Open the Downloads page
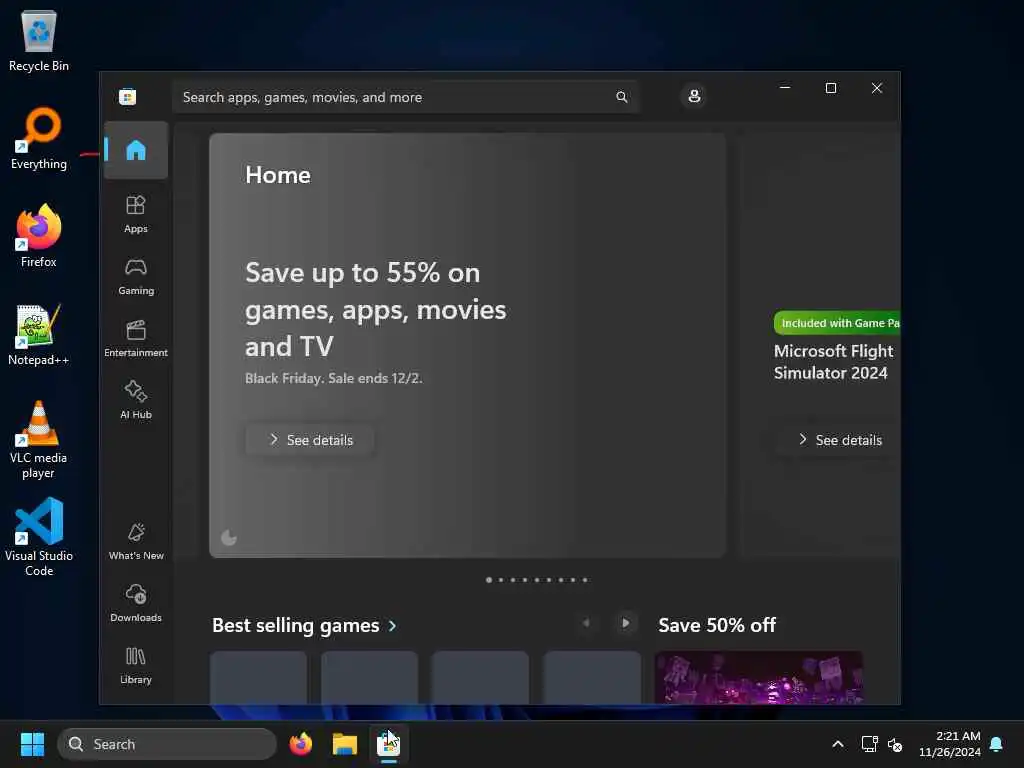The height and width of the screenshot is (768, 1024). 136,603
